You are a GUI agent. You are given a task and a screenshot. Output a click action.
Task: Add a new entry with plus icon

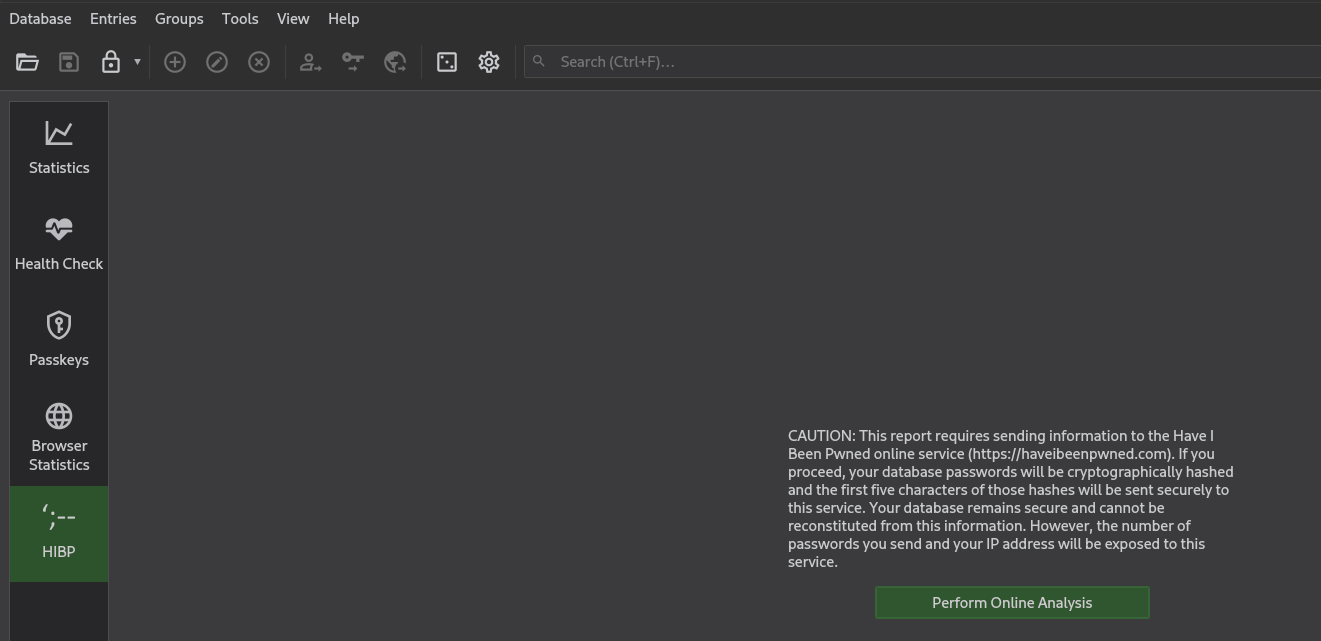coord(175,62)
